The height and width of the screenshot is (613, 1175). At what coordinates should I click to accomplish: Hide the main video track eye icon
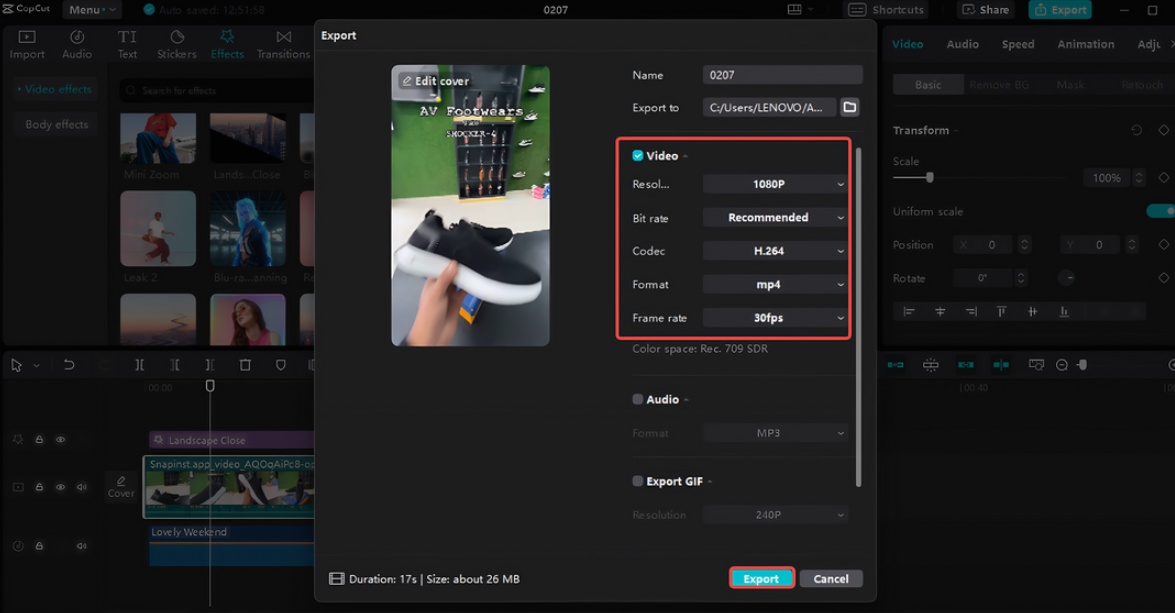coord(61,487)
